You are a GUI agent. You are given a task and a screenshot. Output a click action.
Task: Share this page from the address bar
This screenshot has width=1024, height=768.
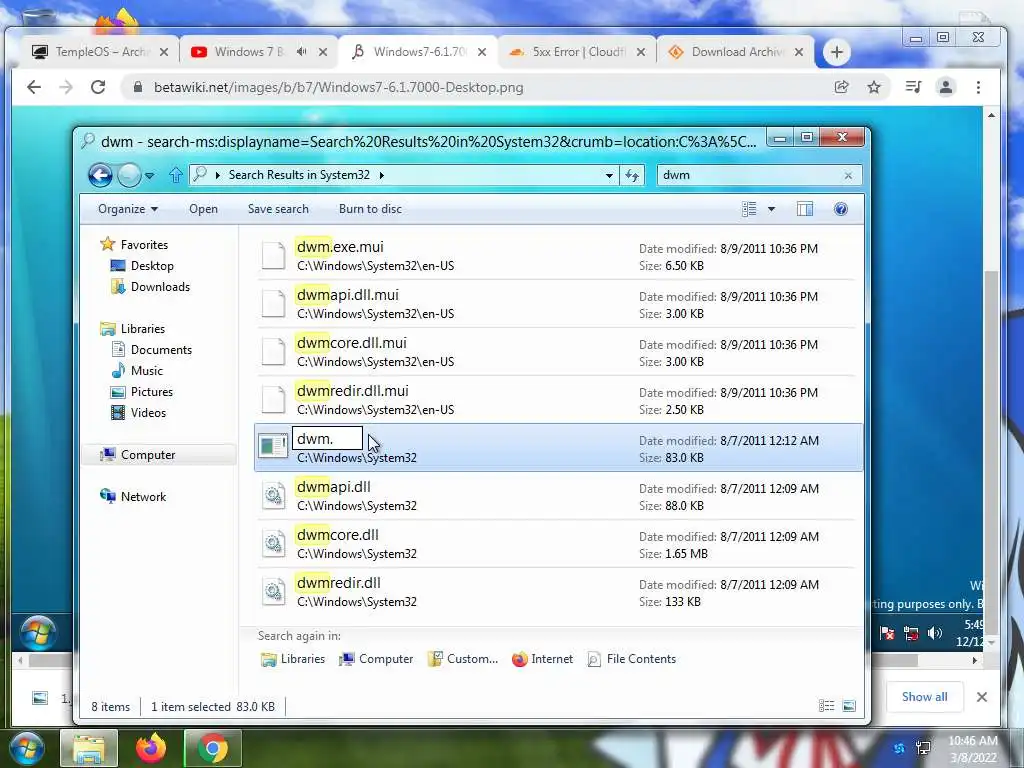coord(841,87)
